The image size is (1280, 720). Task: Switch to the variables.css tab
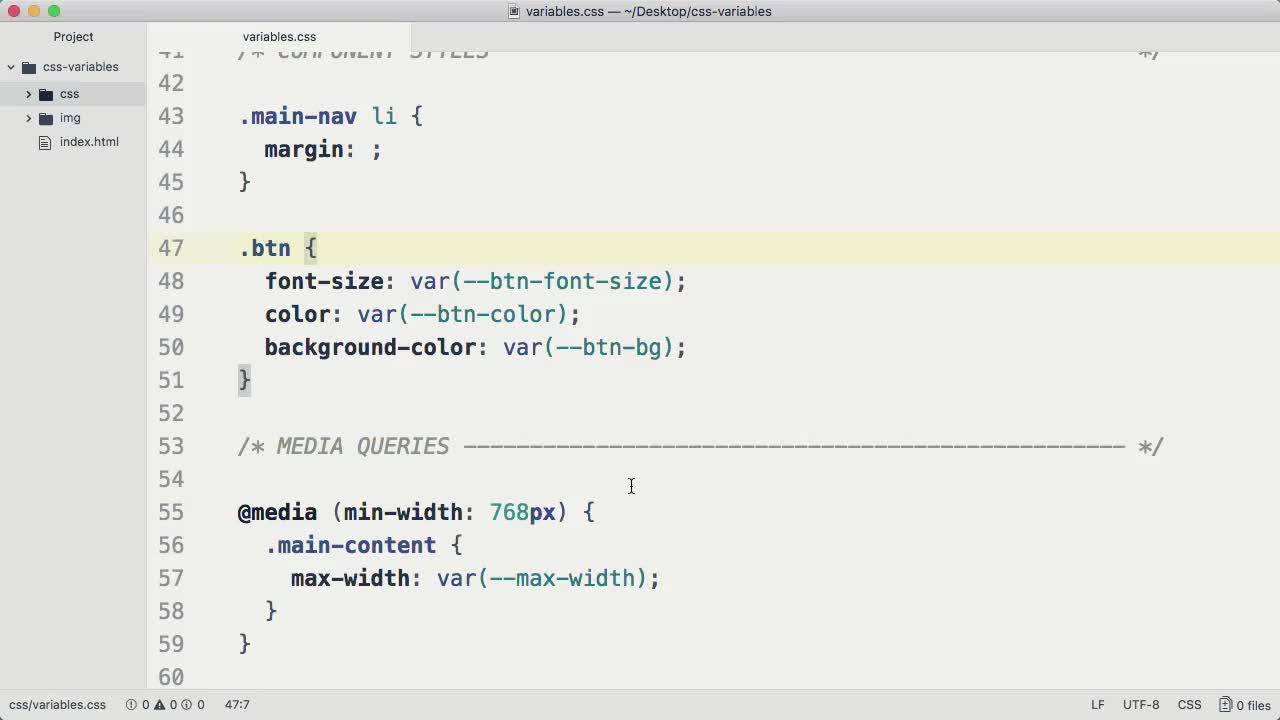coord(279,37)
